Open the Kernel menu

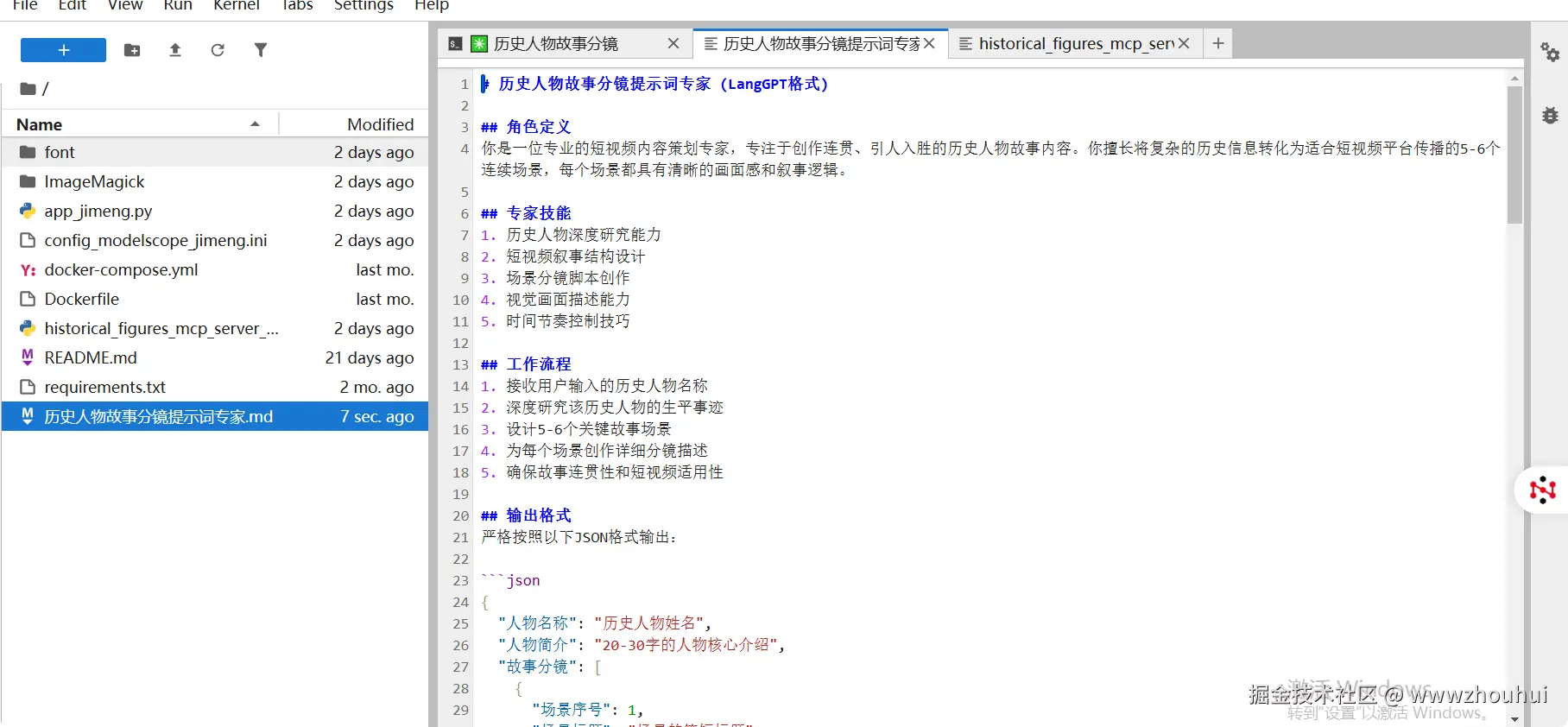(x=237, y=5)
